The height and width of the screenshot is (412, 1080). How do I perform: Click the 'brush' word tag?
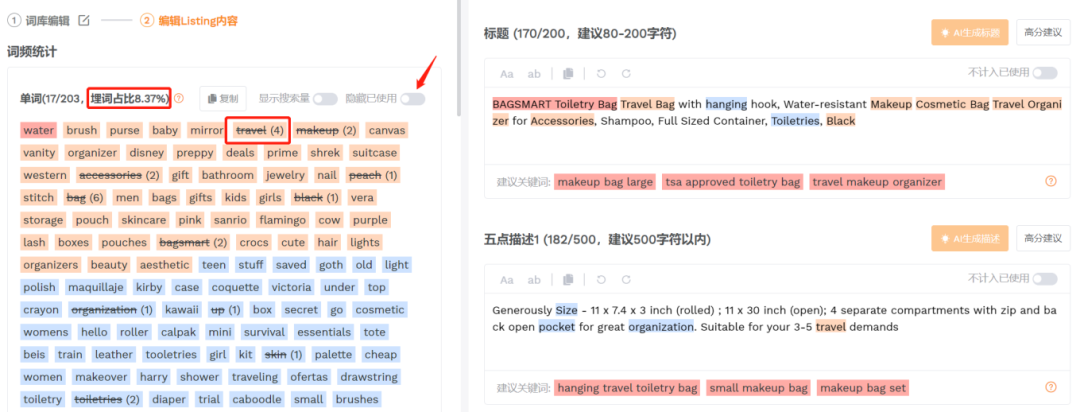click(x=82, y=130)
